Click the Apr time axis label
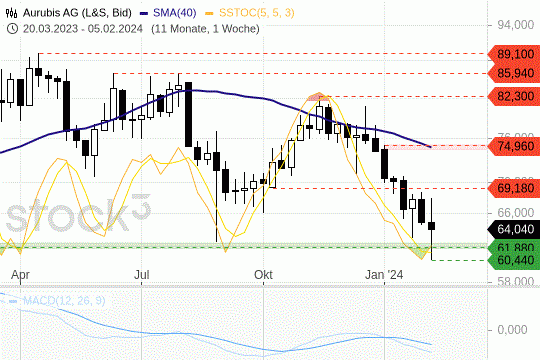This screenshot has width=540, height=360. 20,275
